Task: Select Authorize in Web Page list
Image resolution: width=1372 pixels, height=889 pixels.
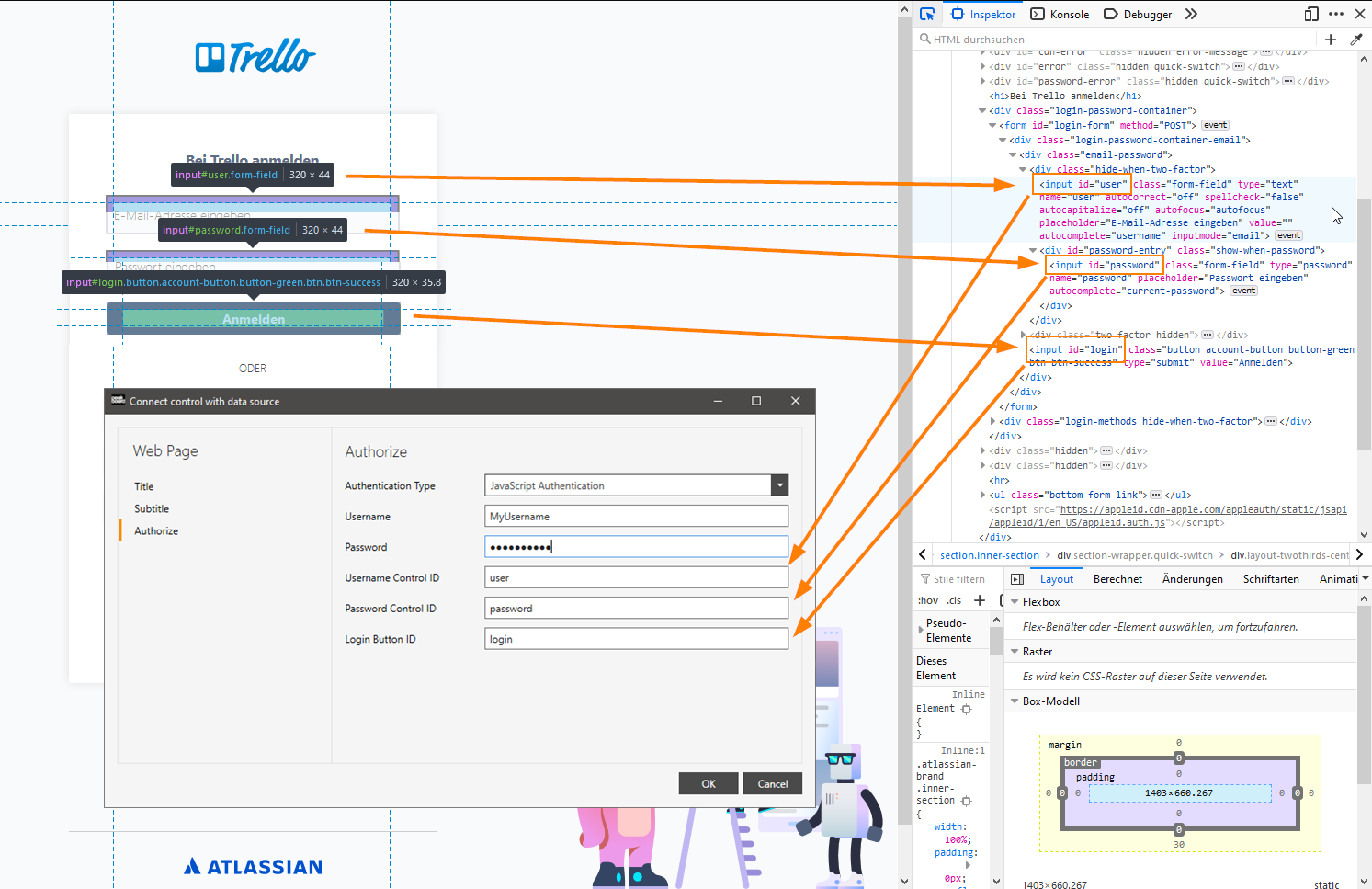Action: tap(156, 530)
